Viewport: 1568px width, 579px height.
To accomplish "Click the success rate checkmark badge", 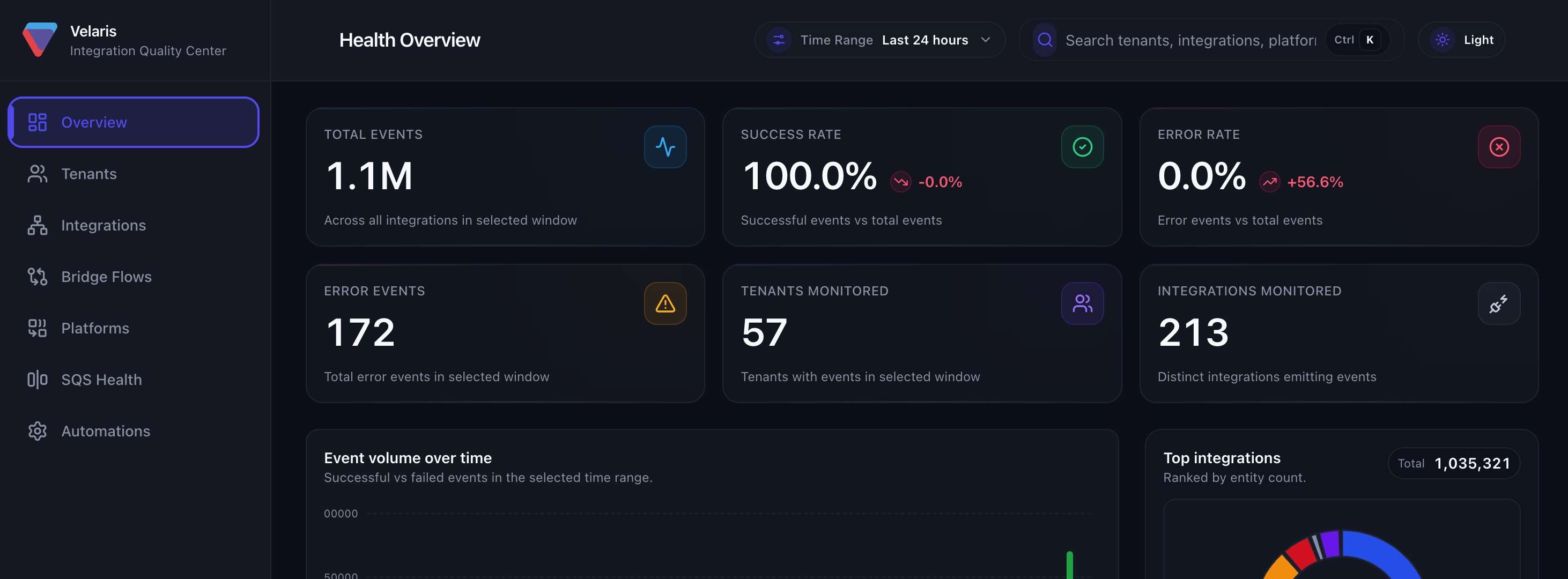I will (1082, 146).
